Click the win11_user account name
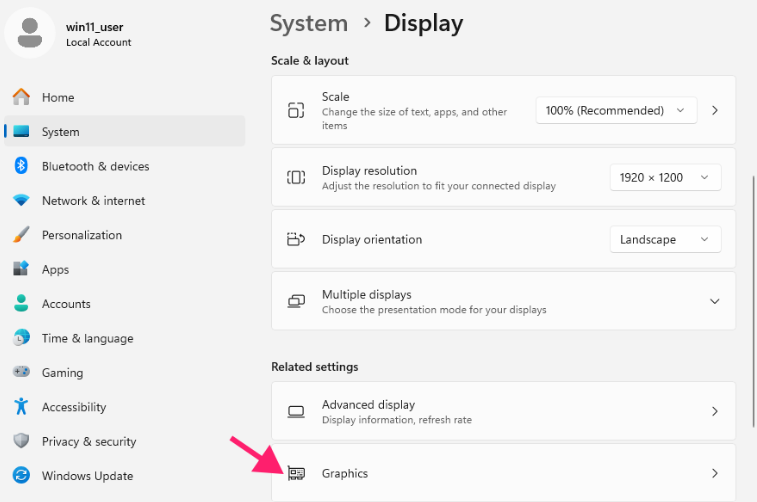 pos(95,27)
